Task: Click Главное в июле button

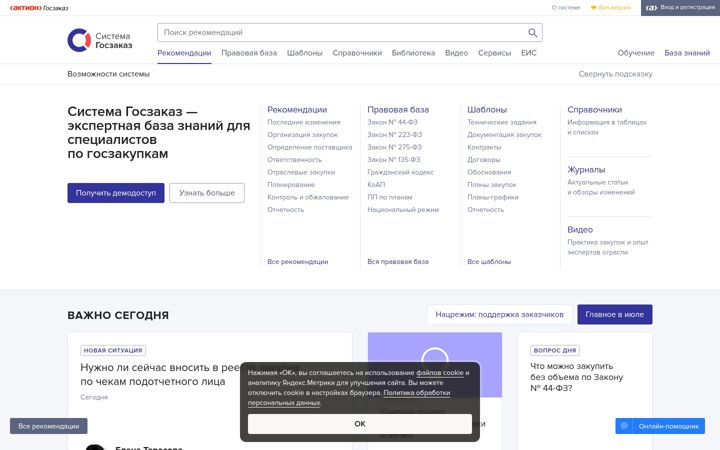Action: [614, 315]
